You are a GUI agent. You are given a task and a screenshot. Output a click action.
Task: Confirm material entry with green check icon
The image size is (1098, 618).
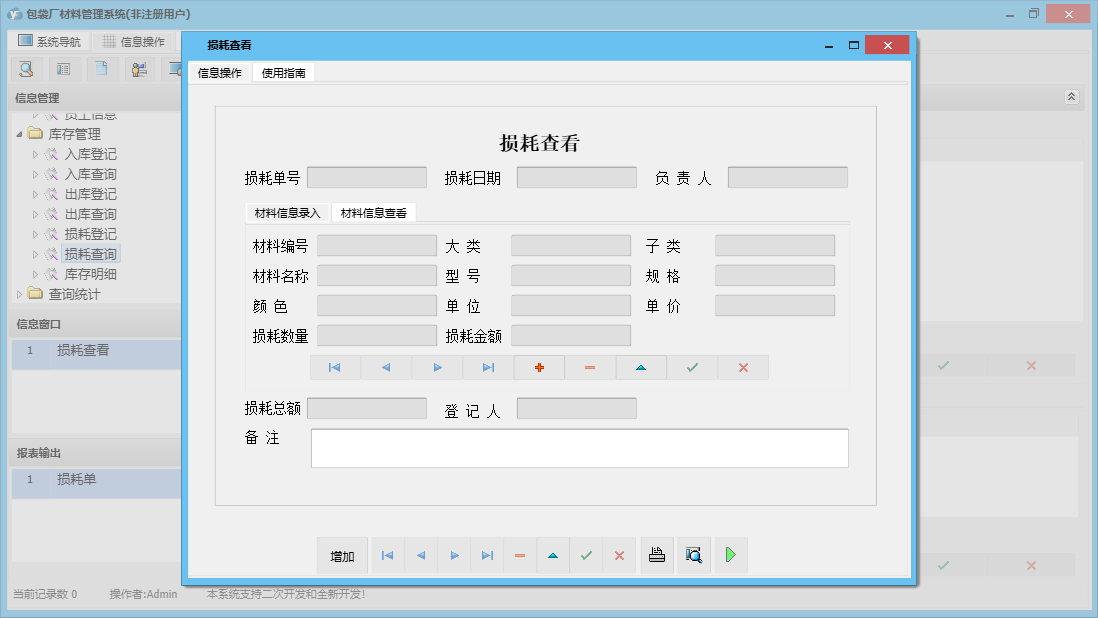coord(691,367)
